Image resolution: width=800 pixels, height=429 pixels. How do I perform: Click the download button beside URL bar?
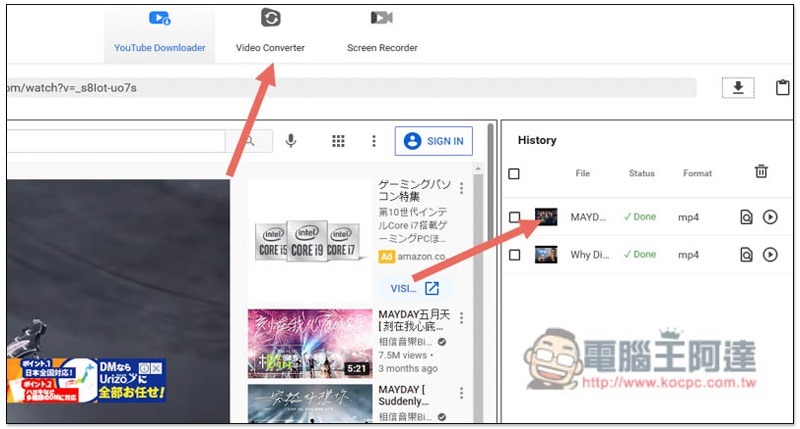[x=738, y=88]
